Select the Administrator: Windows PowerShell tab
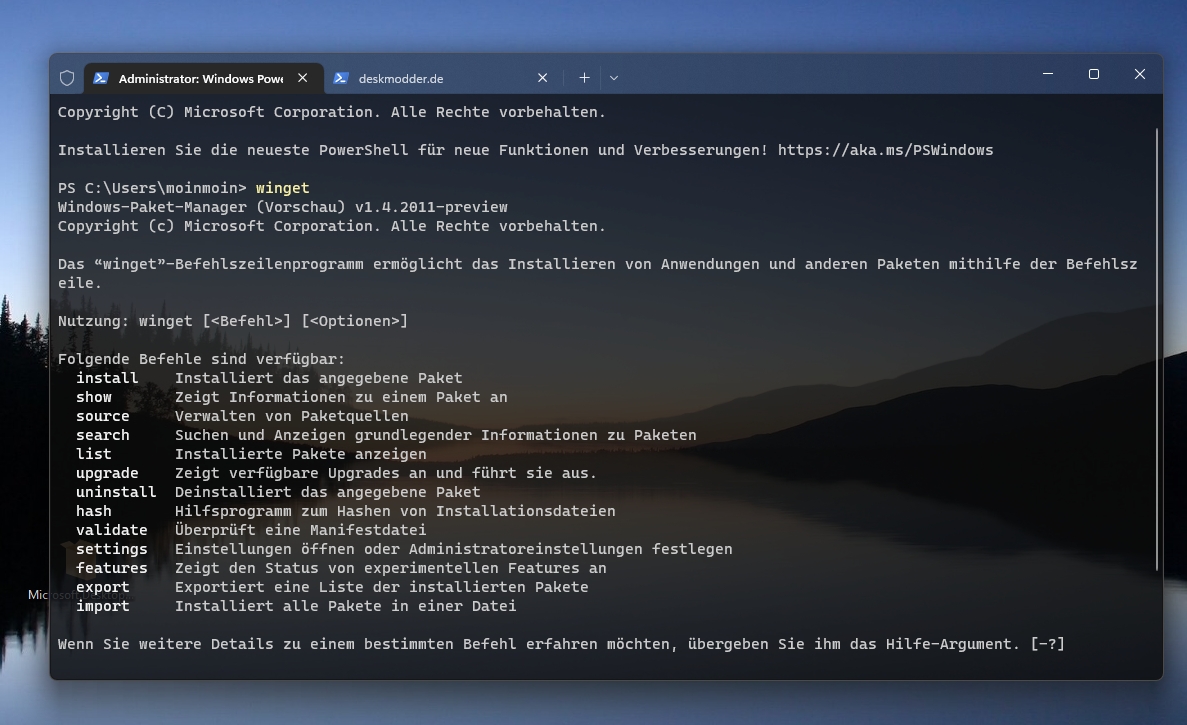The image size is (1187, 725). [x=203, y=78]
